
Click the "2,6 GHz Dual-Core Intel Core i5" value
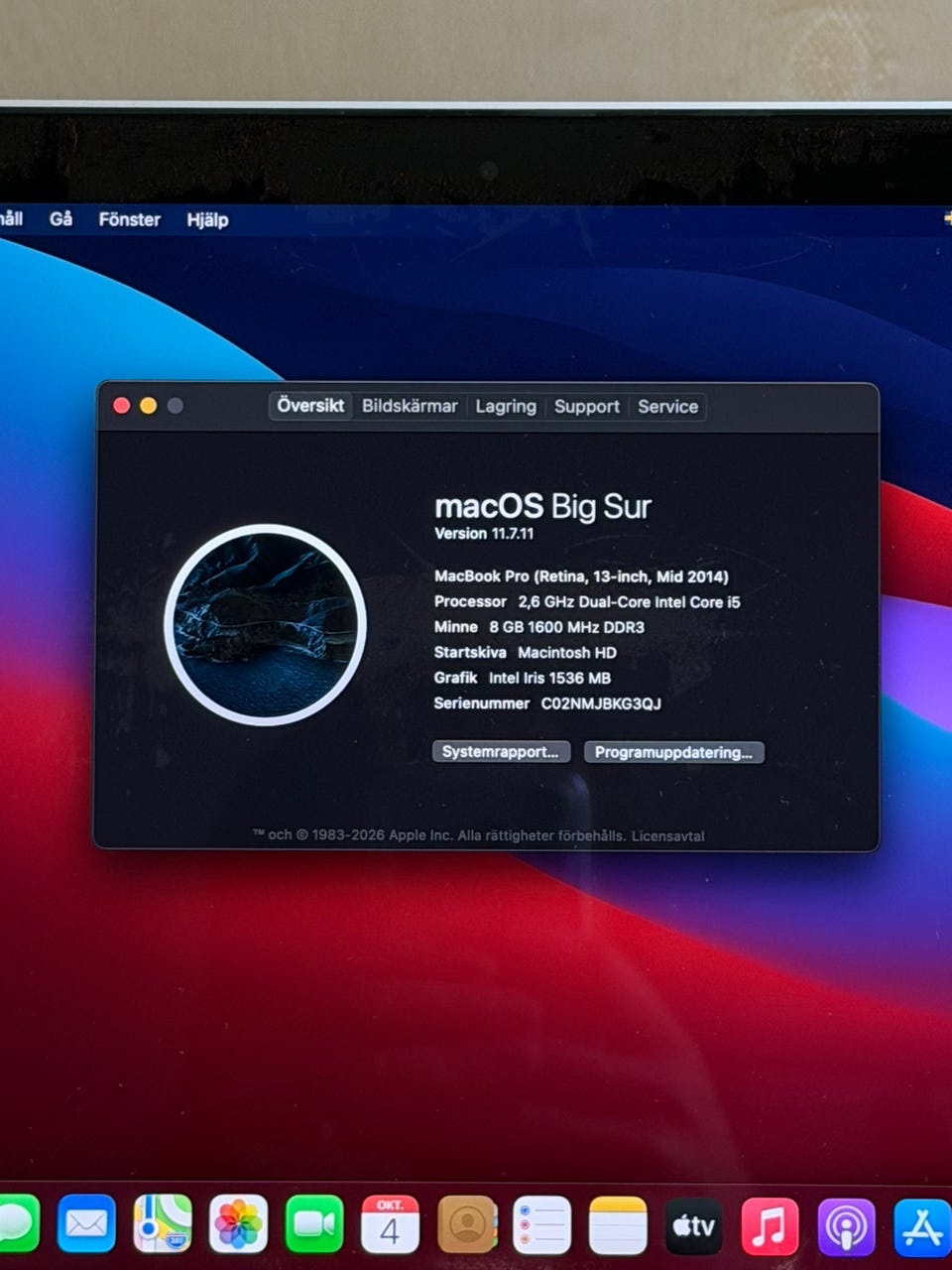[x=629, y=602]
